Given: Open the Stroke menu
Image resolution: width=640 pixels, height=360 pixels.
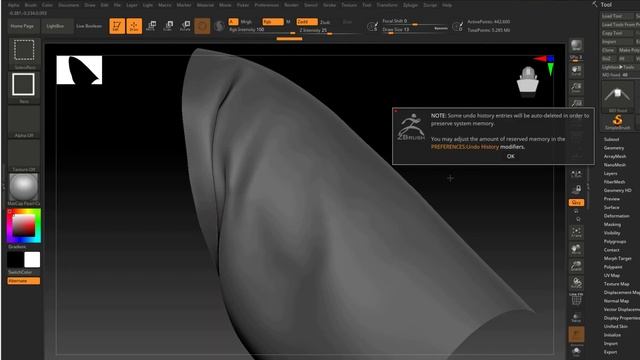Looking at the screenshot, I should (x=329, y=5).
